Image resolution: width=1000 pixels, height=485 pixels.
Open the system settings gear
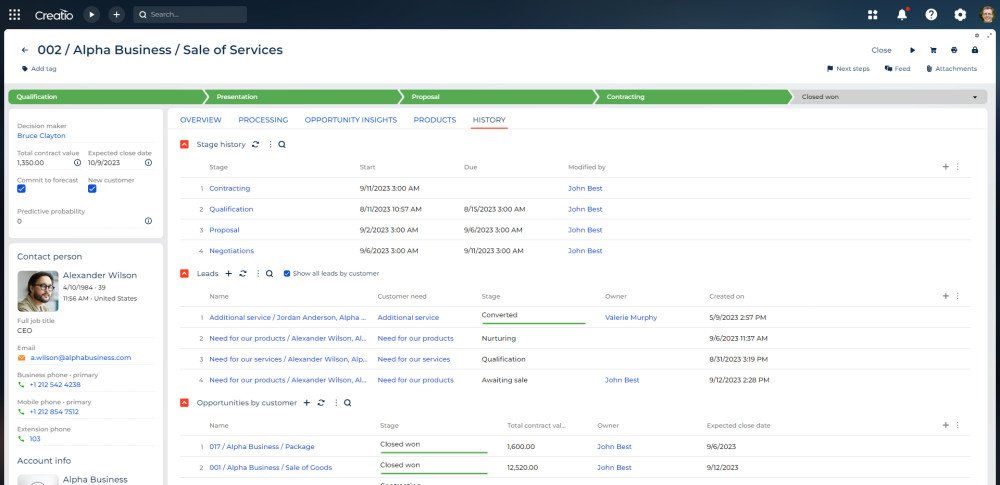(x=960, y=15)
